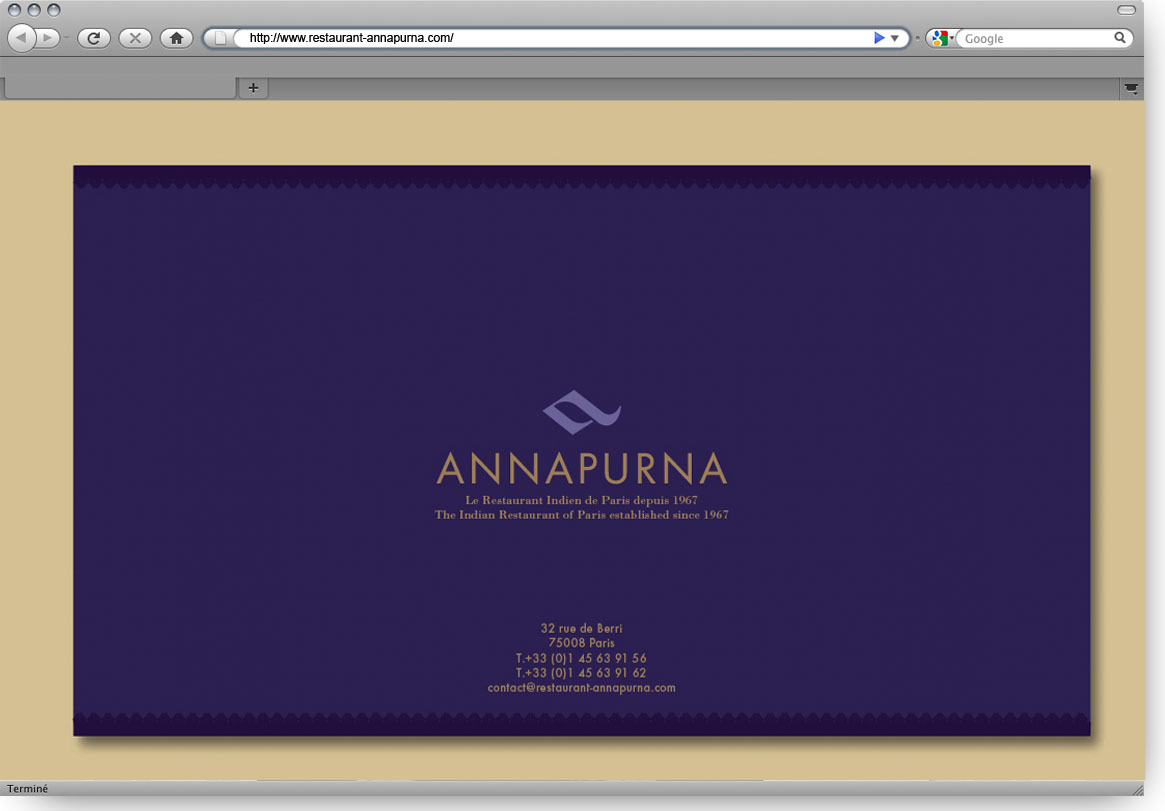Click the red close window button
Image resolution: width=1165 pixels, height=811 pixels.
tap(14, 10)
